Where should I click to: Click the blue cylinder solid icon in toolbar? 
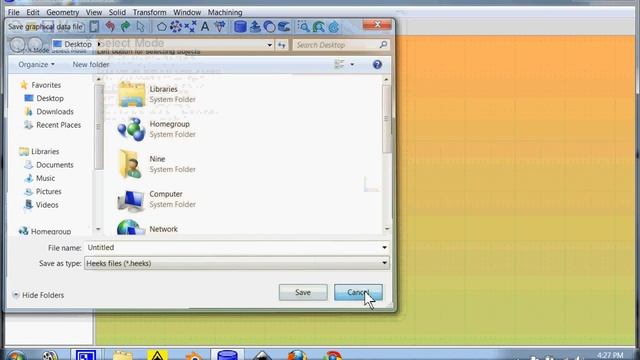click(240, 27)
